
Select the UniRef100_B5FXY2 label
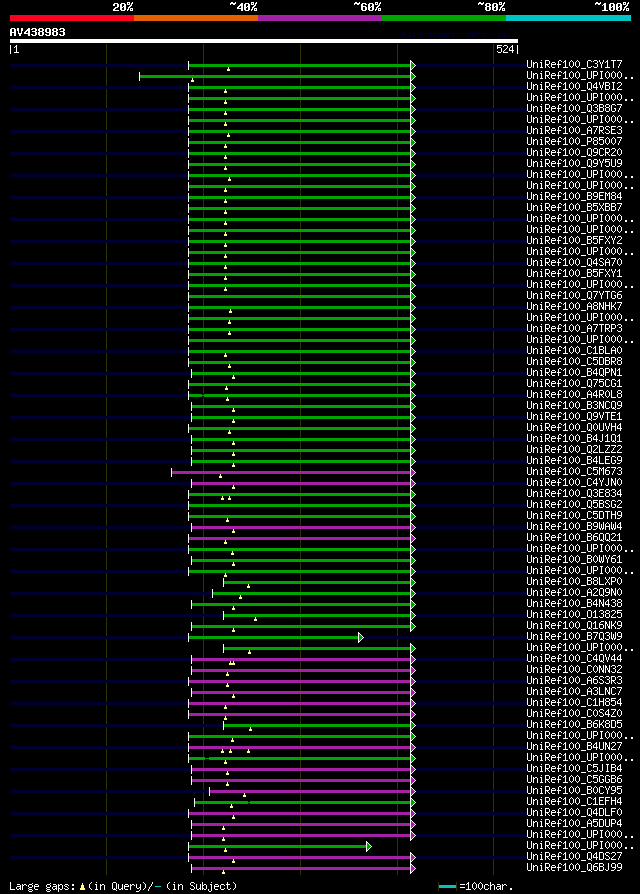[574, 241]
